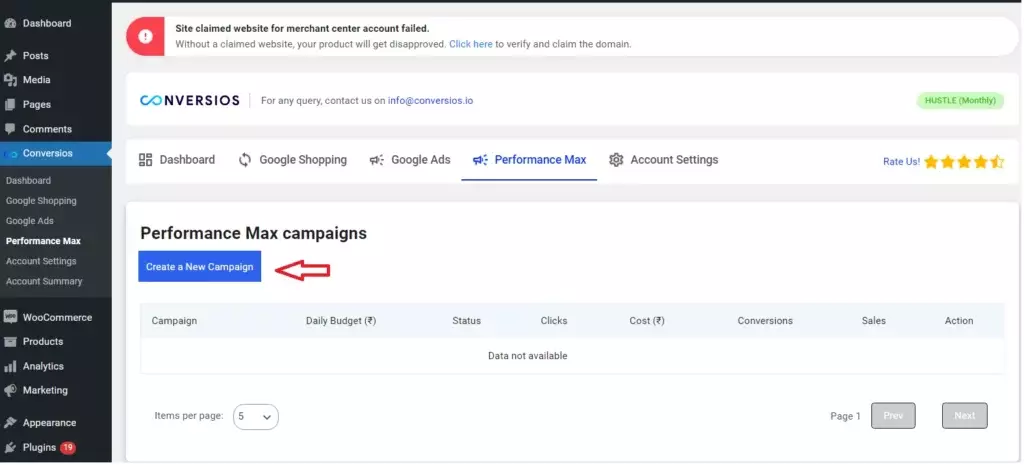Click the Dashboard tab grid icon
Image resolution: width=1024 pixels, height=465 pixels.
point(146,160)
